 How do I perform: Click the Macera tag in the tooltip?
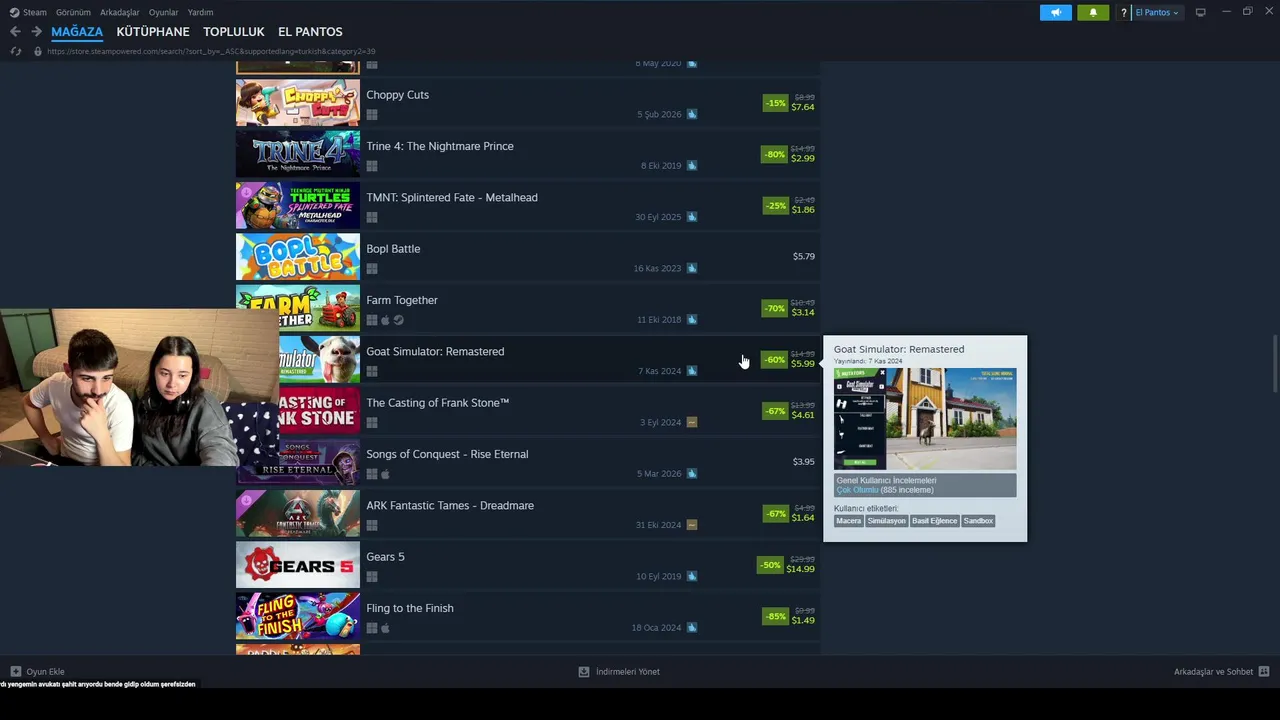[848, 521]
